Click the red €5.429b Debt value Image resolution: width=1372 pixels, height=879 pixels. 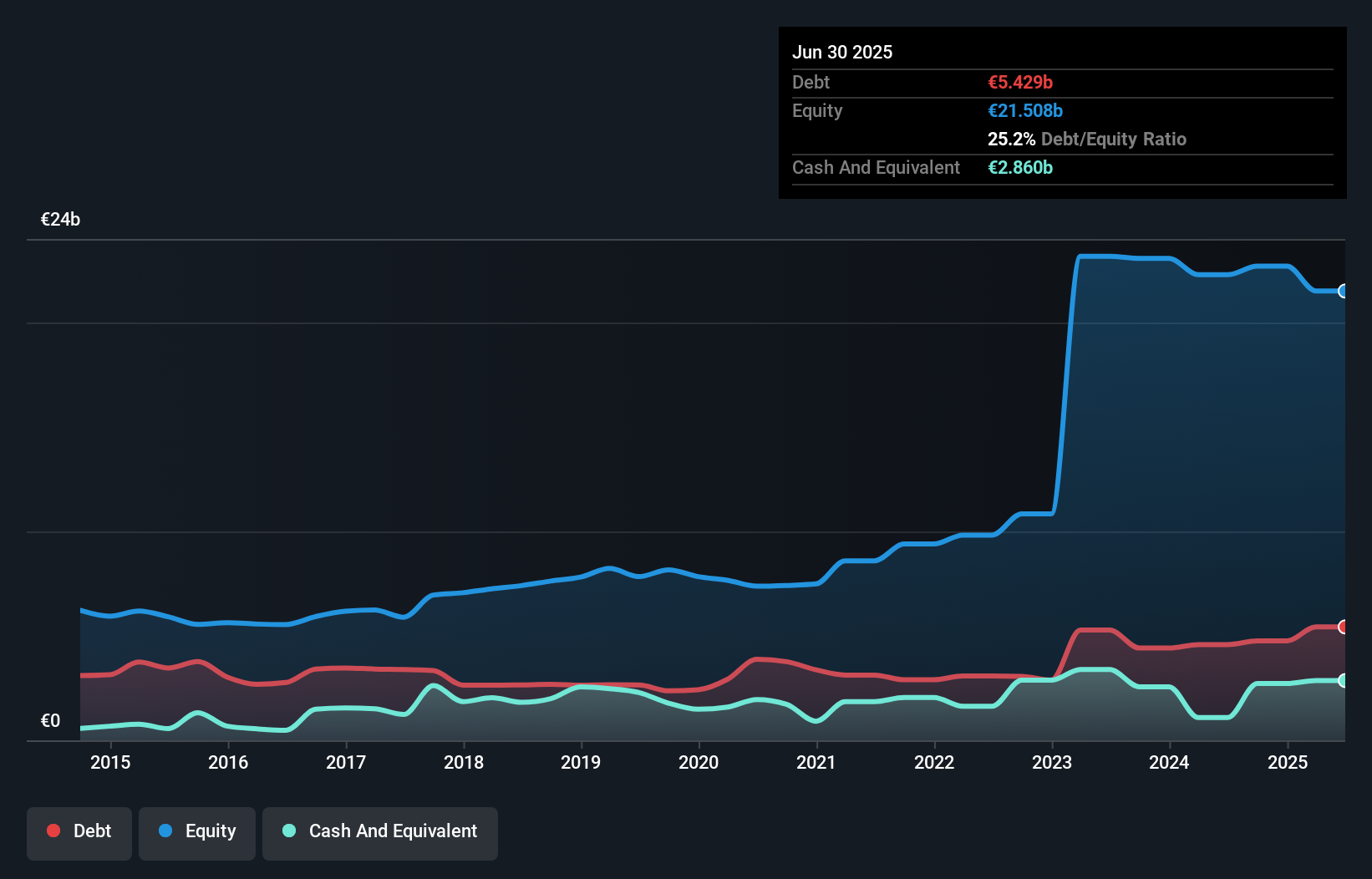1020,82
